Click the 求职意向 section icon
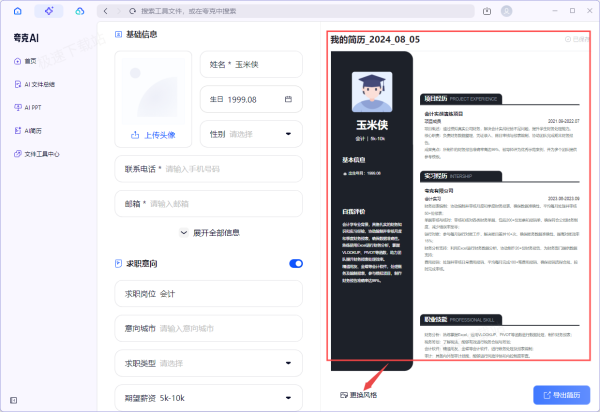Image resolution: width=600 pixels, height=412 pixels. pyautogui.click(x=118, y=264)
